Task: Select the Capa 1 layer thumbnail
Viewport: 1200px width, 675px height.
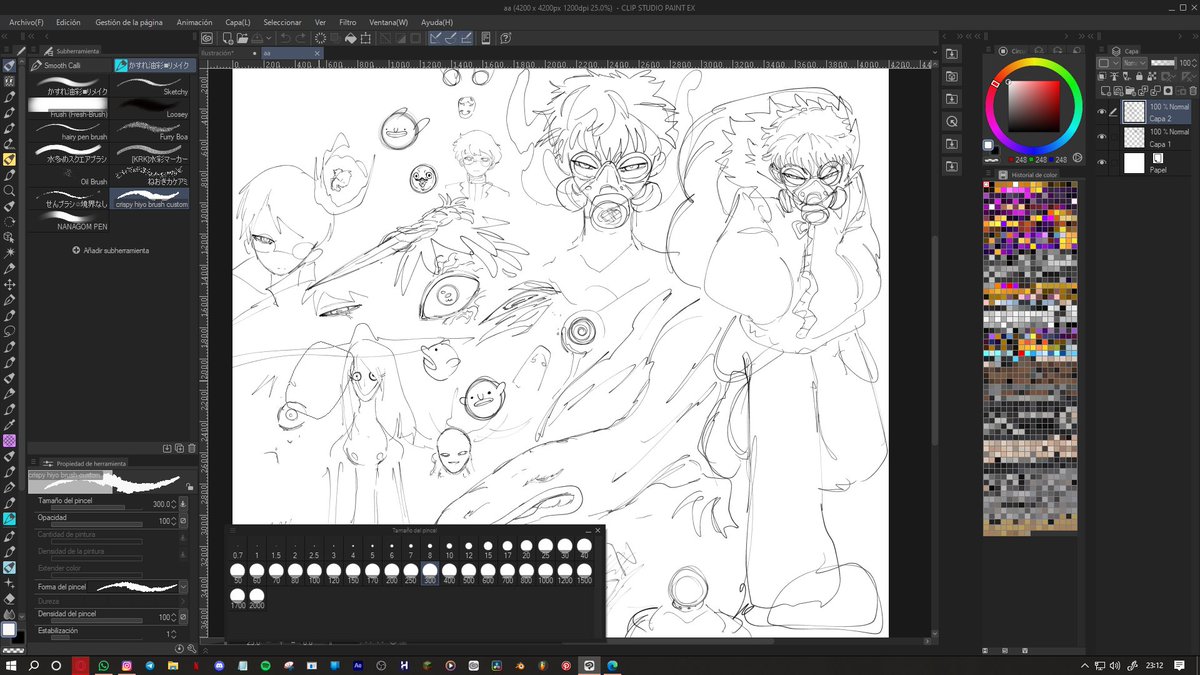Action: click(1134, 136)
